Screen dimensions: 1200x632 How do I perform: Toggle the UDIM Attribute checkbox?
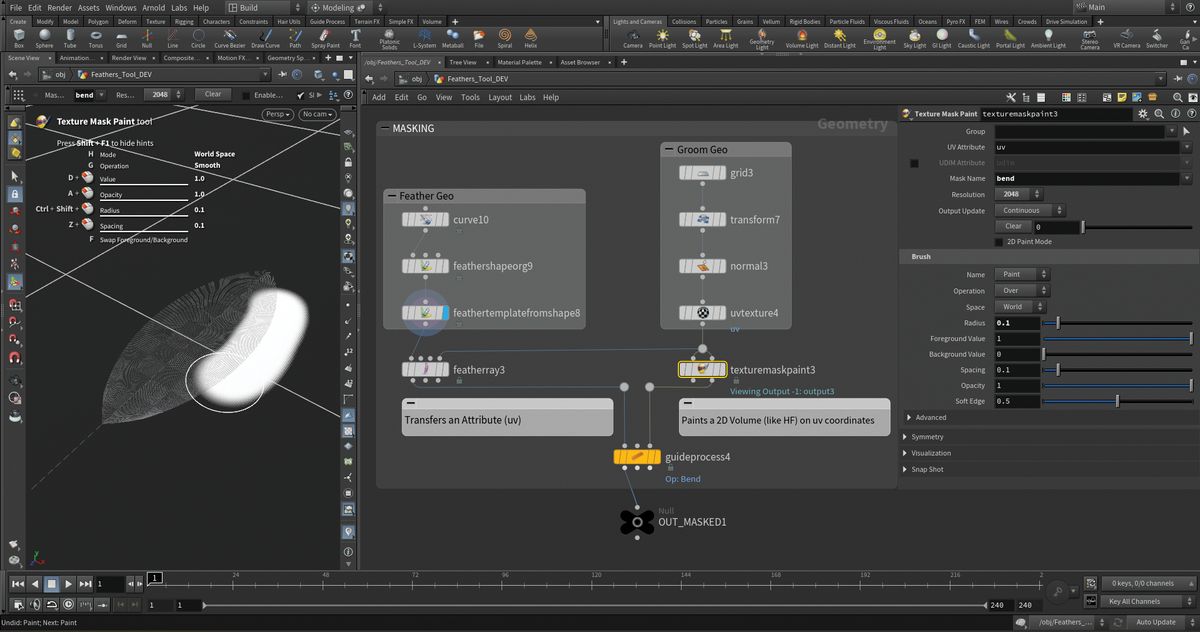(x=914, y=162)
